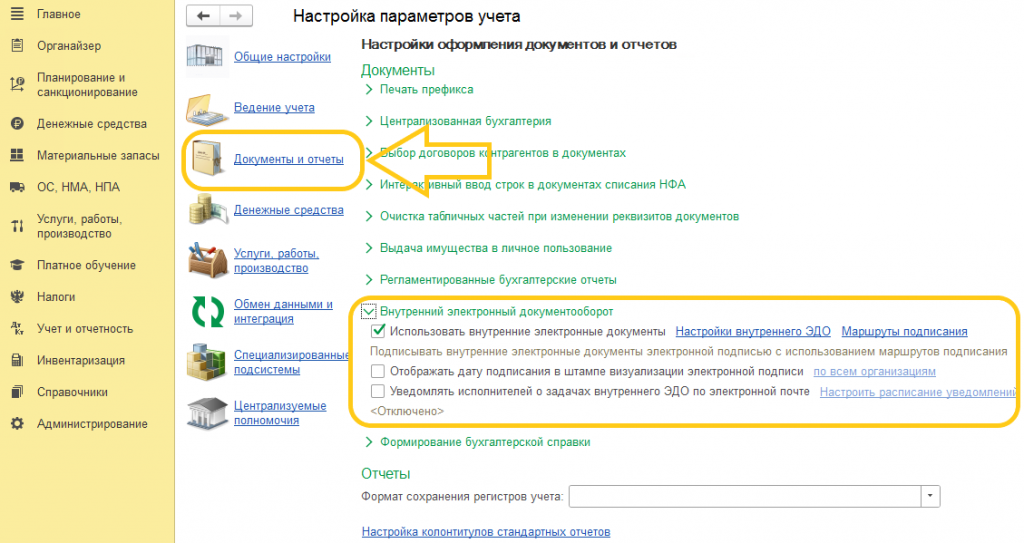Open the Инвентаризация menu section
Image resolution: width=1024 pixels, height=543 pixels.
coord(81,360)
